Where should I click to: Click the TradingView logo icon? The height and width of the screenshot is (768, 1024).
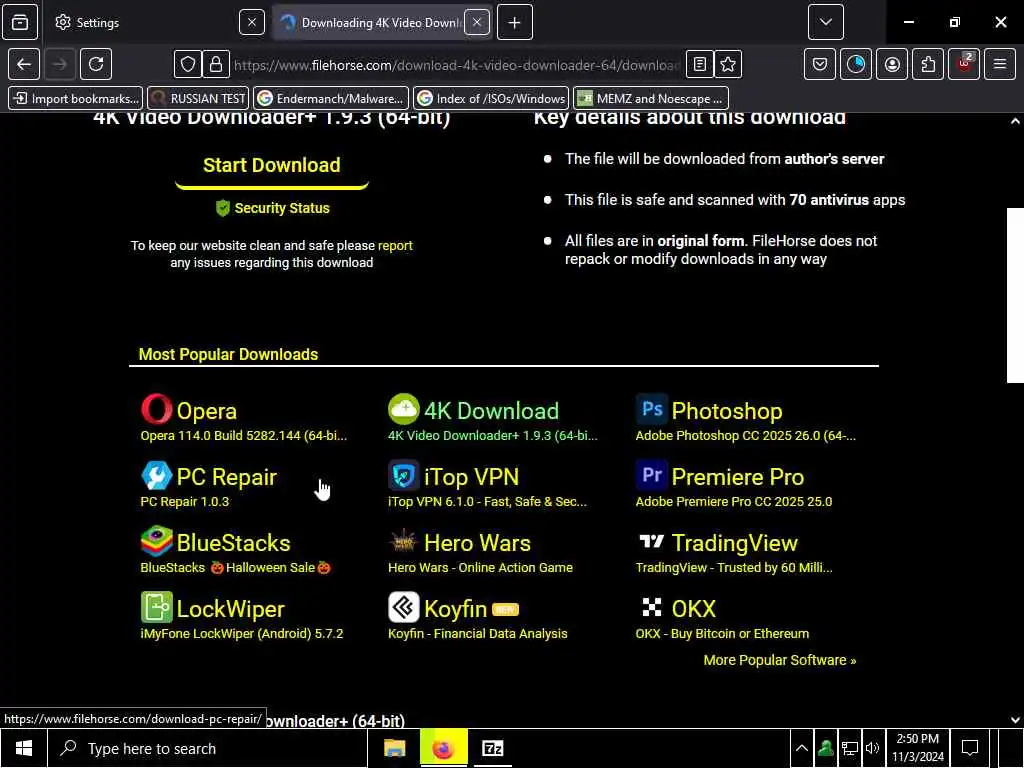[x=652, y=541]
